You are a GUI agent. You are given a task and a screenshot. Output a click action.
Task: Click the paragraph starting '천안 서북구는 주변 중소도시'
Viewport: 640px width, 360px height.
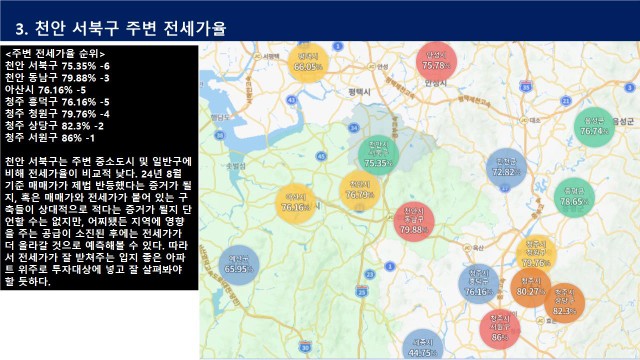[98, 221]
